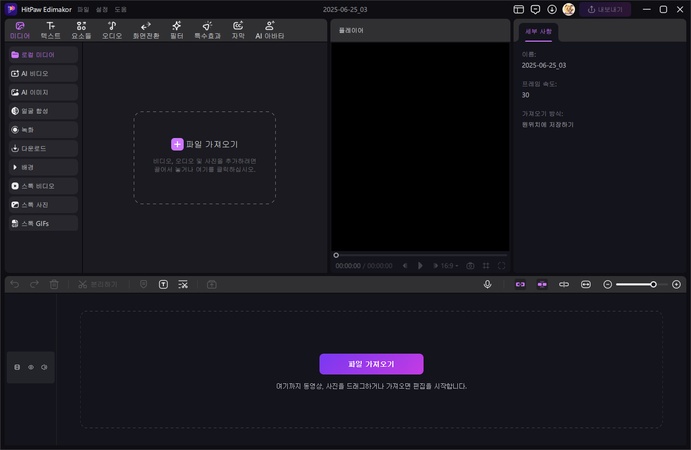This screenshot has width=691, height=450.
Task: Toggle the track lock icon in timeline
Action: (17, 367)
